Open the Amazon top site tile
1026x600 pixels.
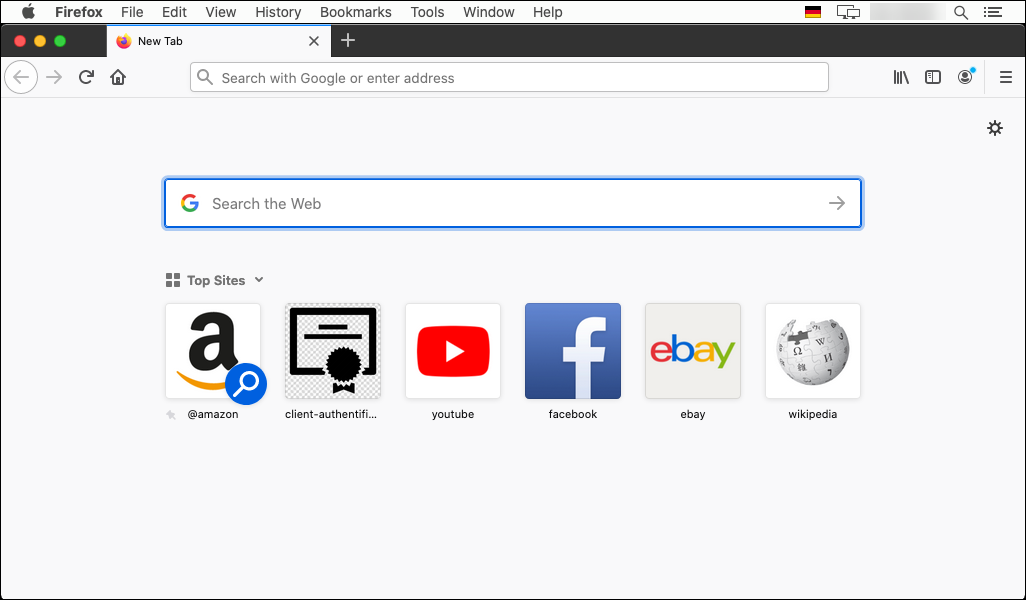coord(213,351)
